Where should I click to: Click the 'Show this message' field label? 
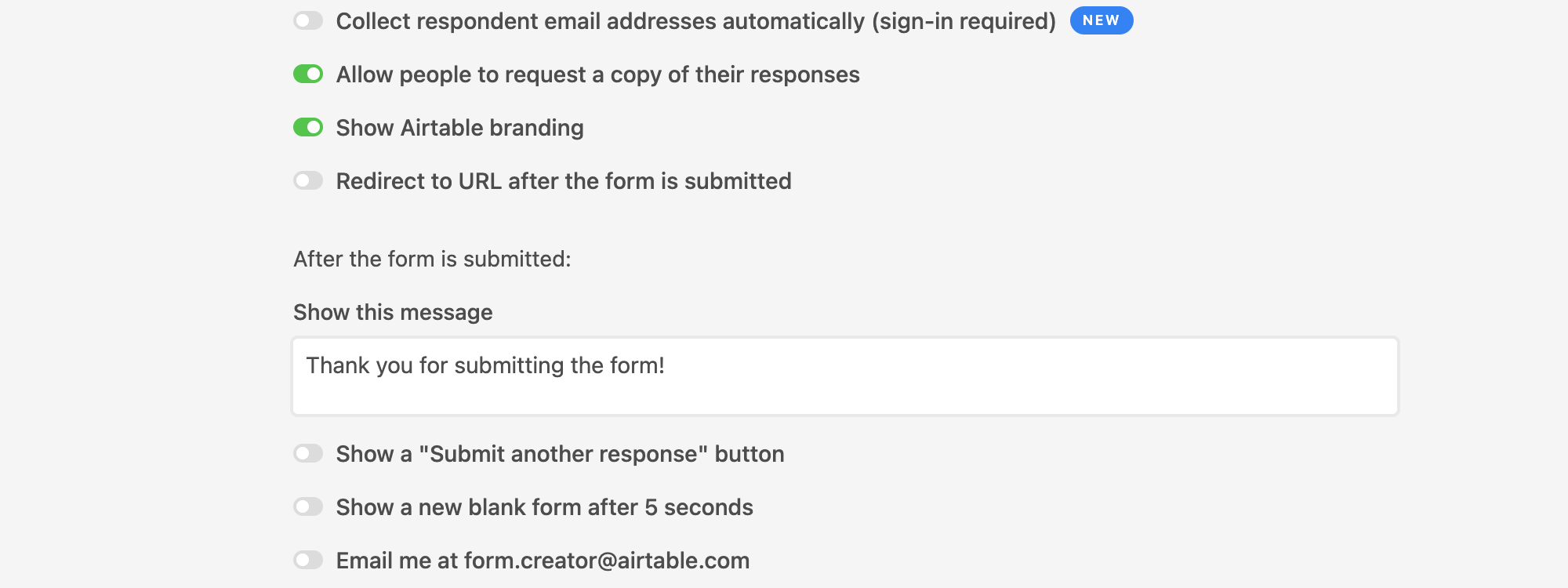tap(393, 312)
